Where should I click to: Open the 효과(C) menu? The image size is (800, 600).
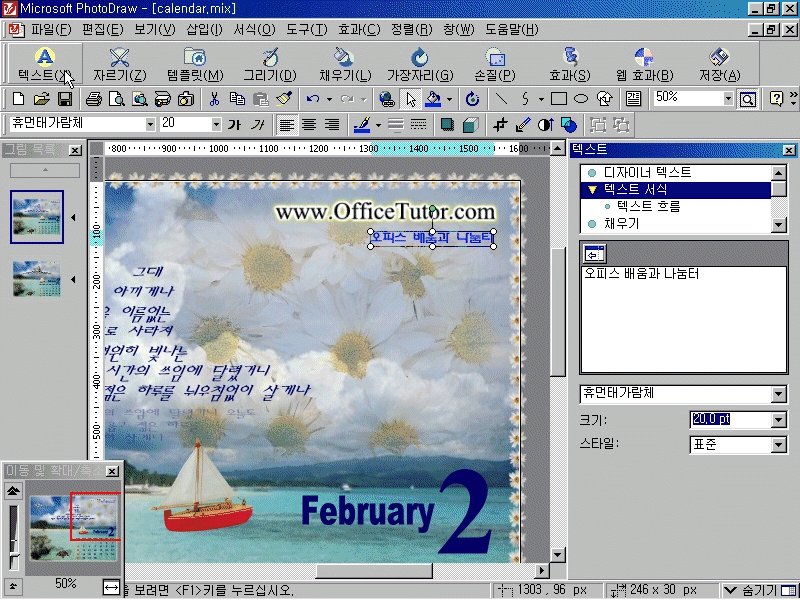tap(359, 30)
